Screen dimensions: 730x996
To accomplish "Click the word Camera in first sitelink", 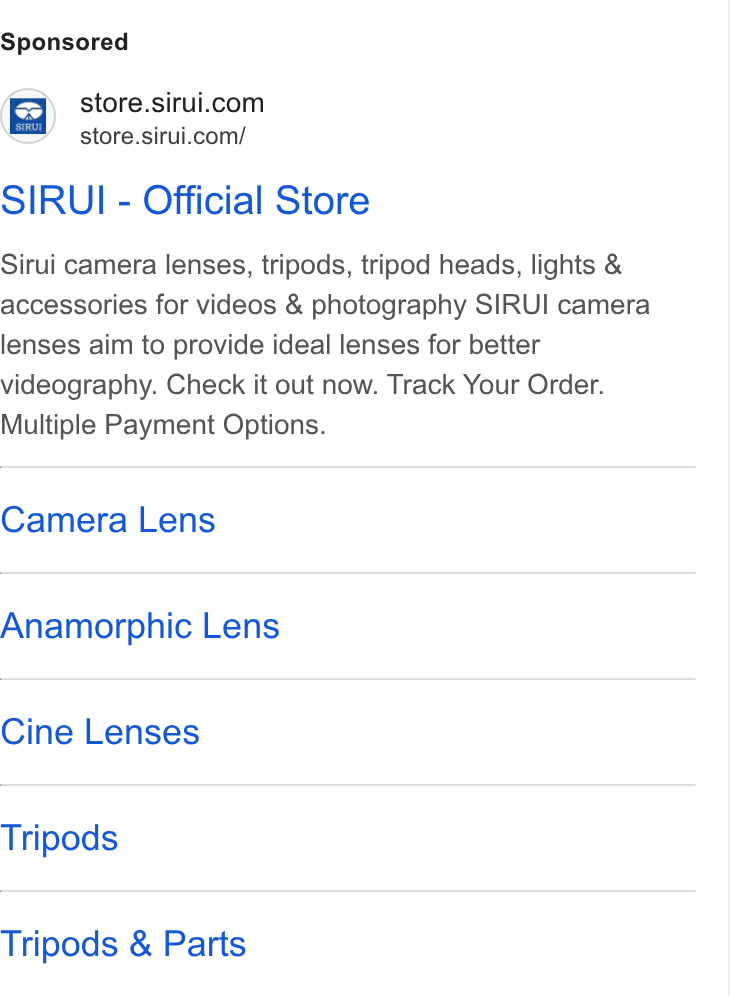I will point(64,520).
